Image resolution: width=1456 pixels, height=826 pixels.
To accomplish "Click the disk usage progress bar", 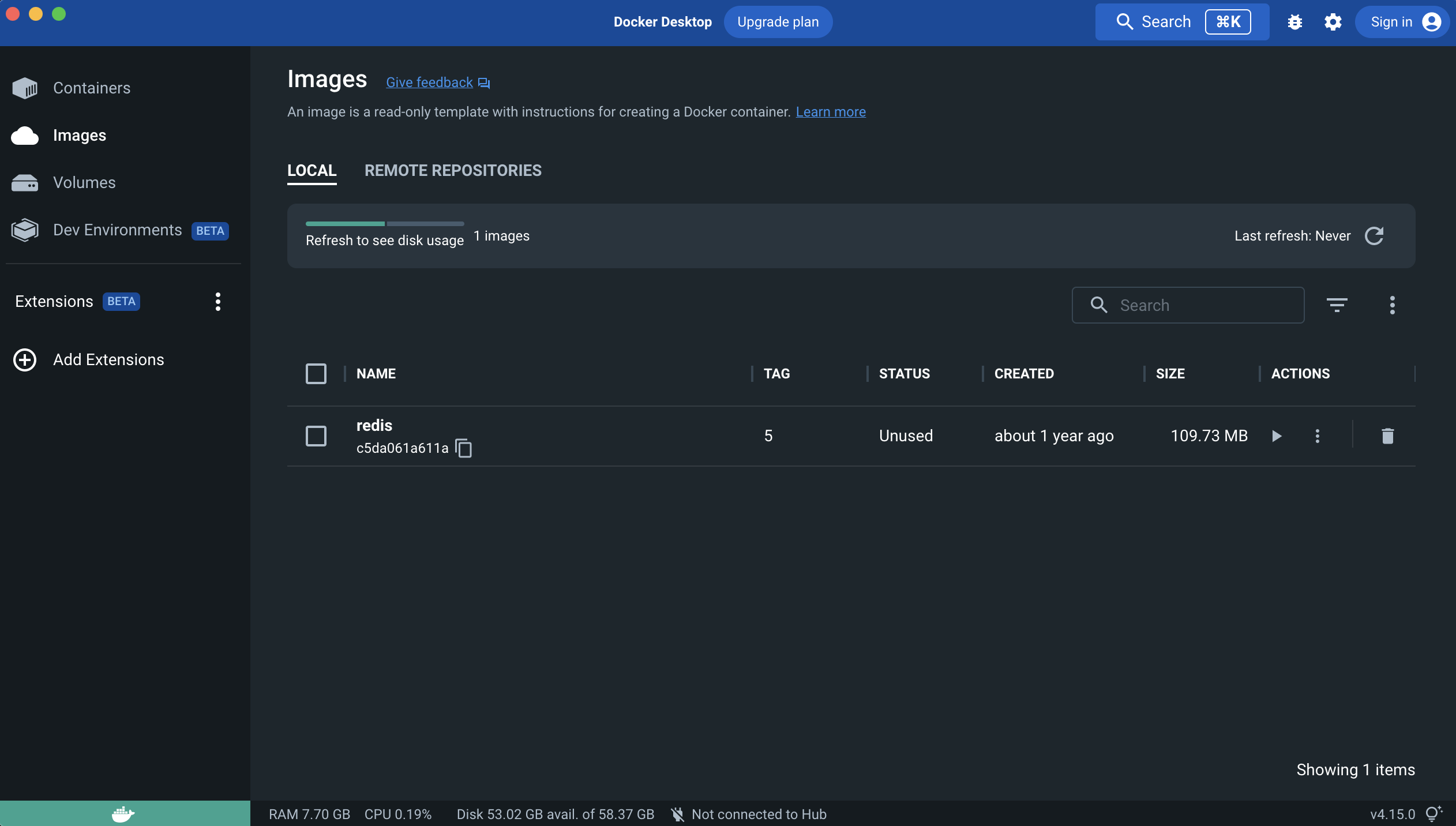I will (384, 224).
